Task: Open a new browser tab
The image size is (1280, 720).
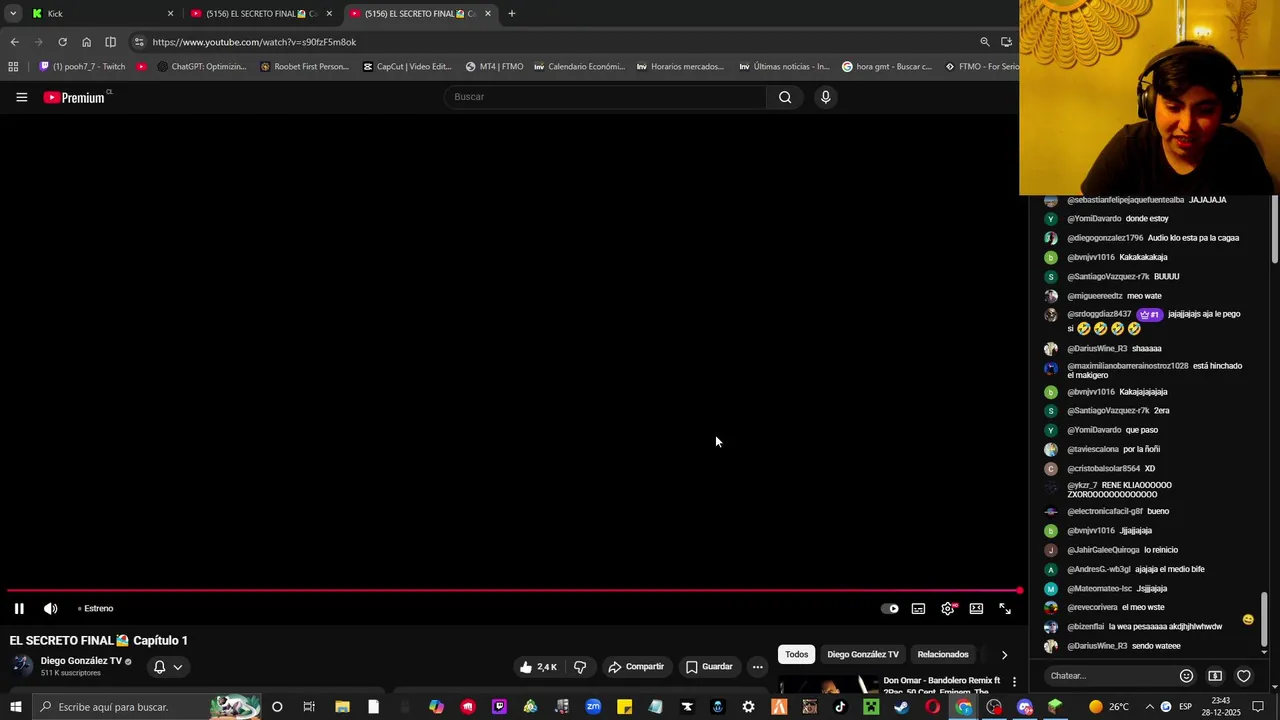Action: click(x=512, y=14)
